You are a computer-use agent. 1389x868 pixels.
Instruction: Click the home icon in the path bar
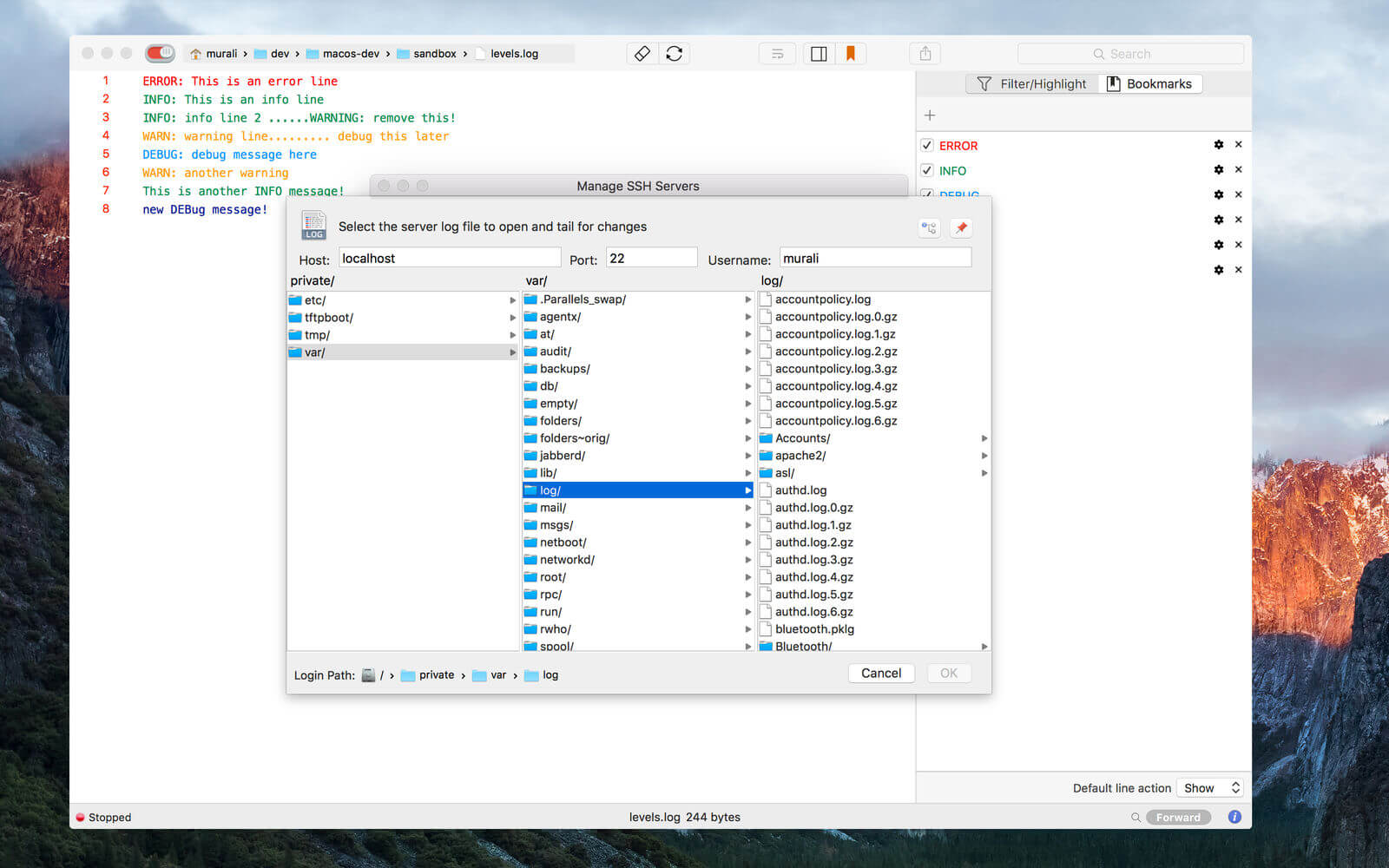[x=196, y=54]
